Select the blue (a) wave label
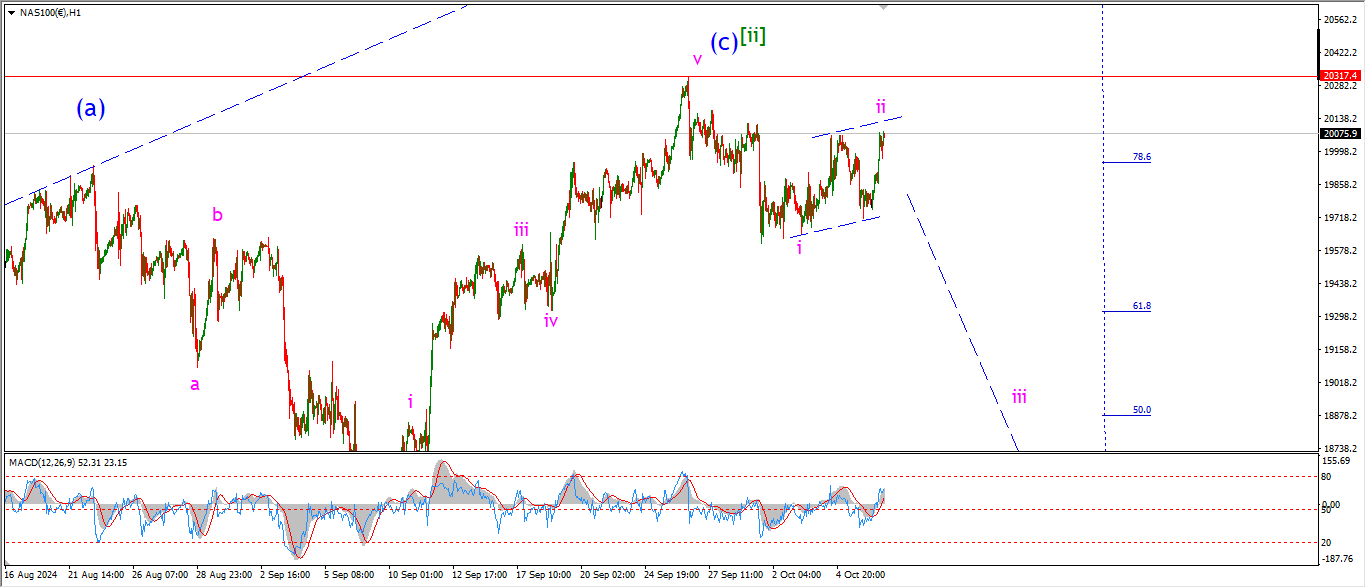This screenshot has width=1366, height=588. [90, 109]
